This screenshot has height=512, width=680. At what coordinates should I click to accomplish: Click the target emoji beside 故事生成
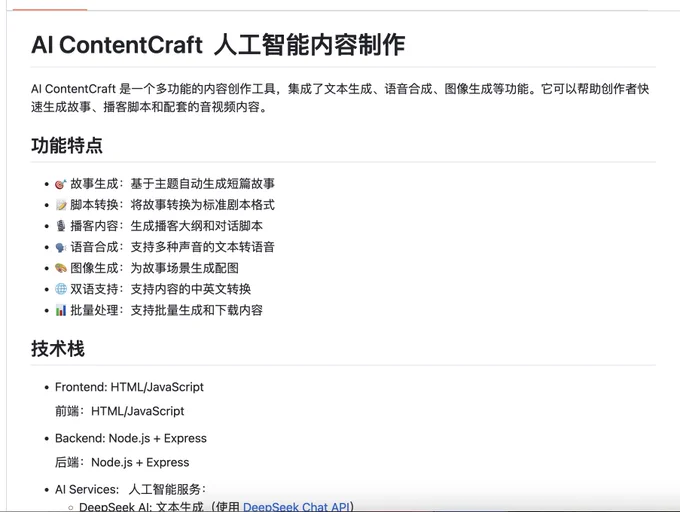tap(61, 184)
